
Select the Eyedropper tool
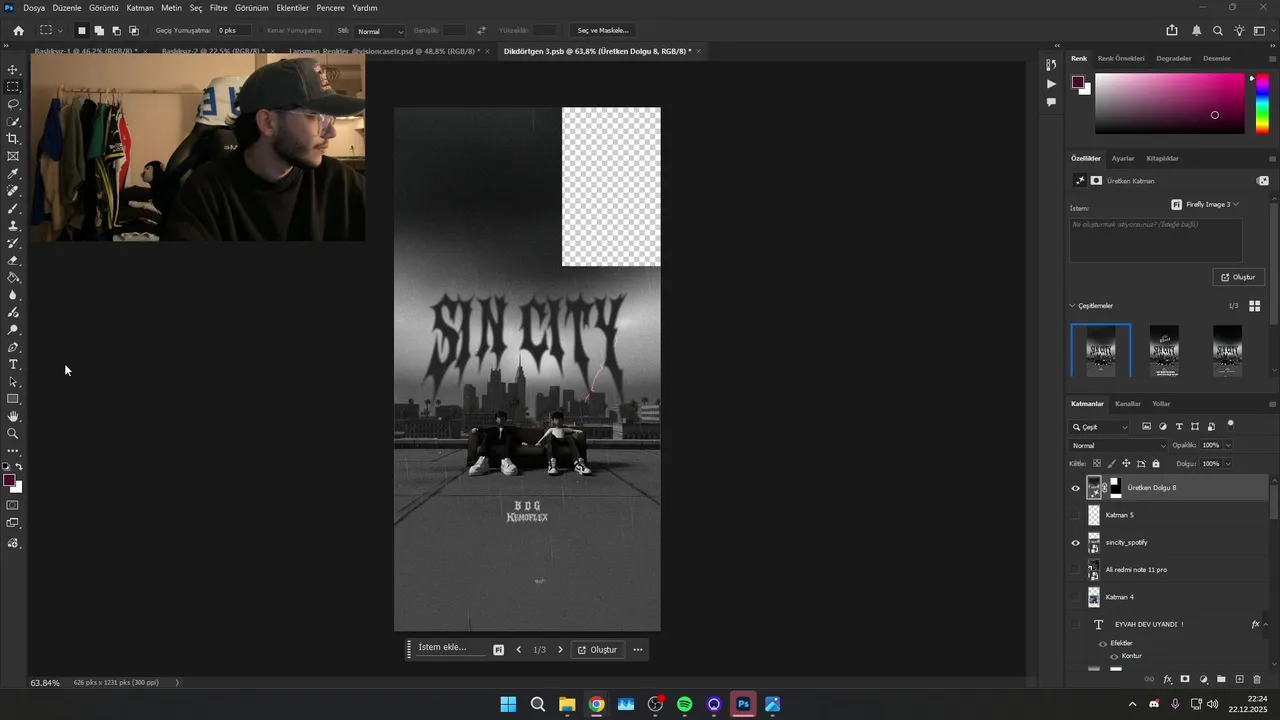click(x=13, y=174)
